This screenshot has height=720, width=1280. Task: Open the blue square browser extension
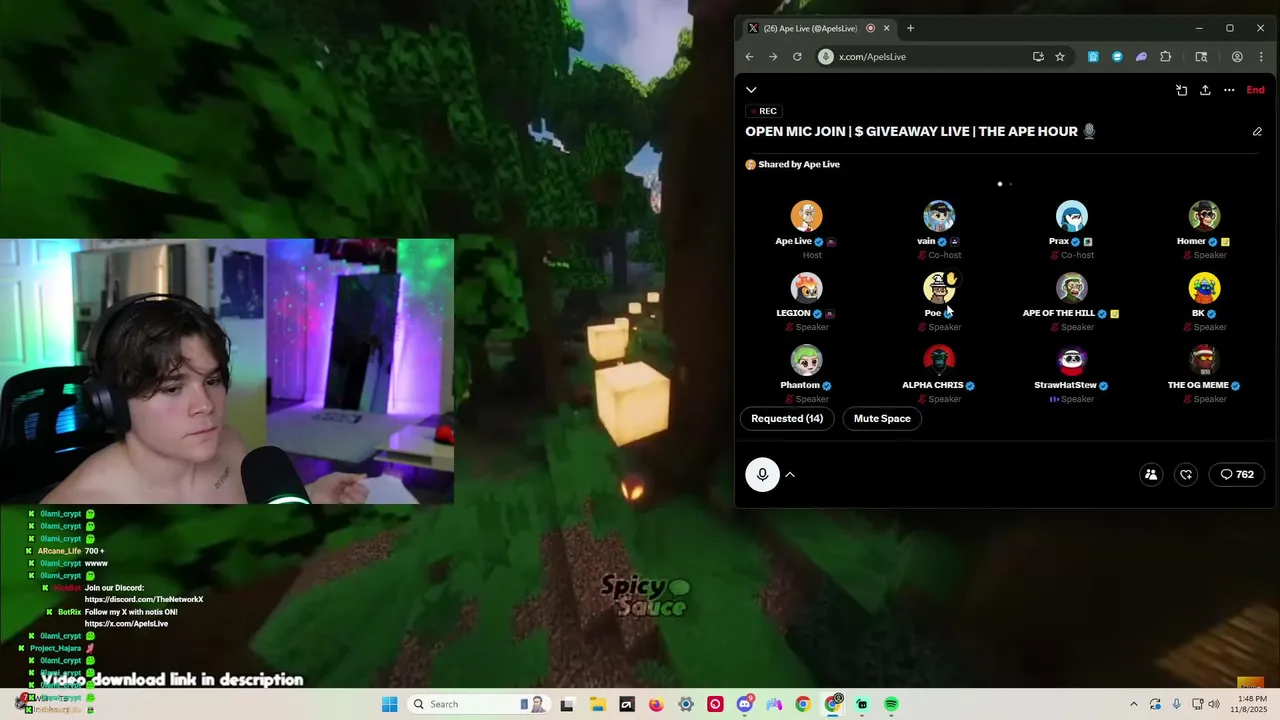(x=1093, y=57)
